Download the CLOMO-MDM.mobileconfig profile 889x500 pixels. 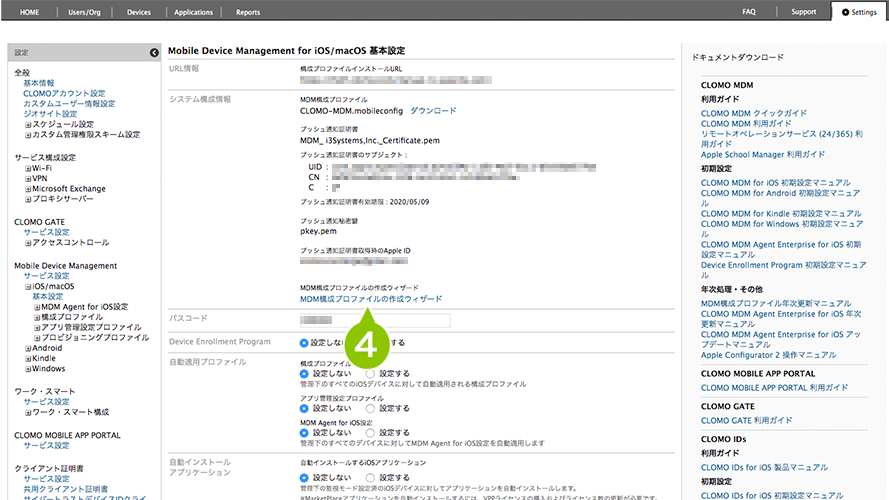tap(433, 111)
